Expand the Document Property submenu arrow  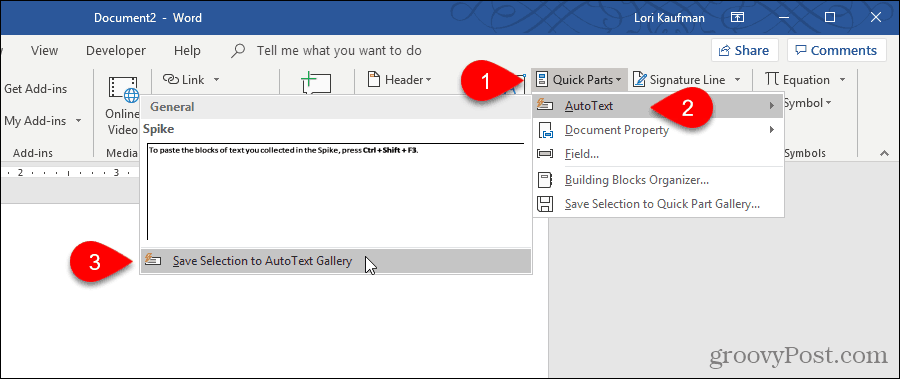pos(772,130)
